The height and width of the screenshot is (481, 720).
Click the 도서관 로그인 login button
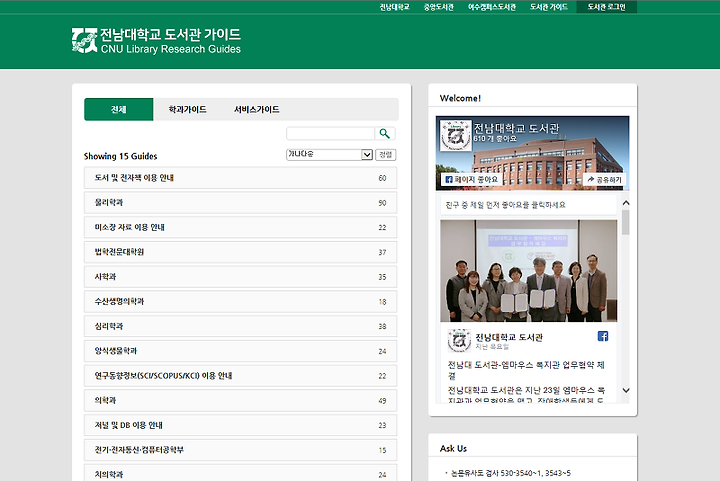click(x=607, y=7)
